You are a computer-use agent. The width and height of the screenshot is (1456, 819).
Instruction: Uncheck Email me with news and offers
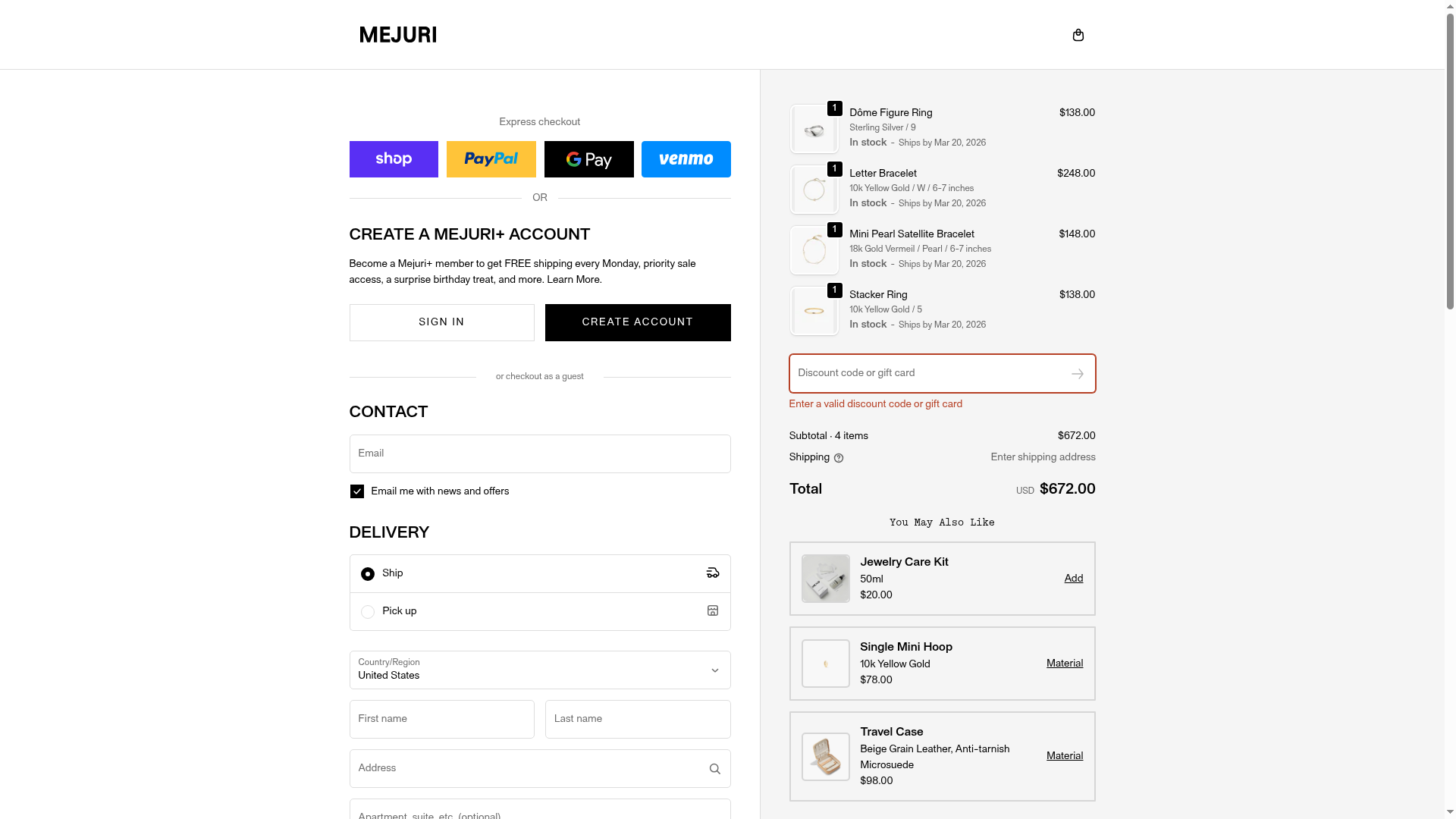click(357, 491)
